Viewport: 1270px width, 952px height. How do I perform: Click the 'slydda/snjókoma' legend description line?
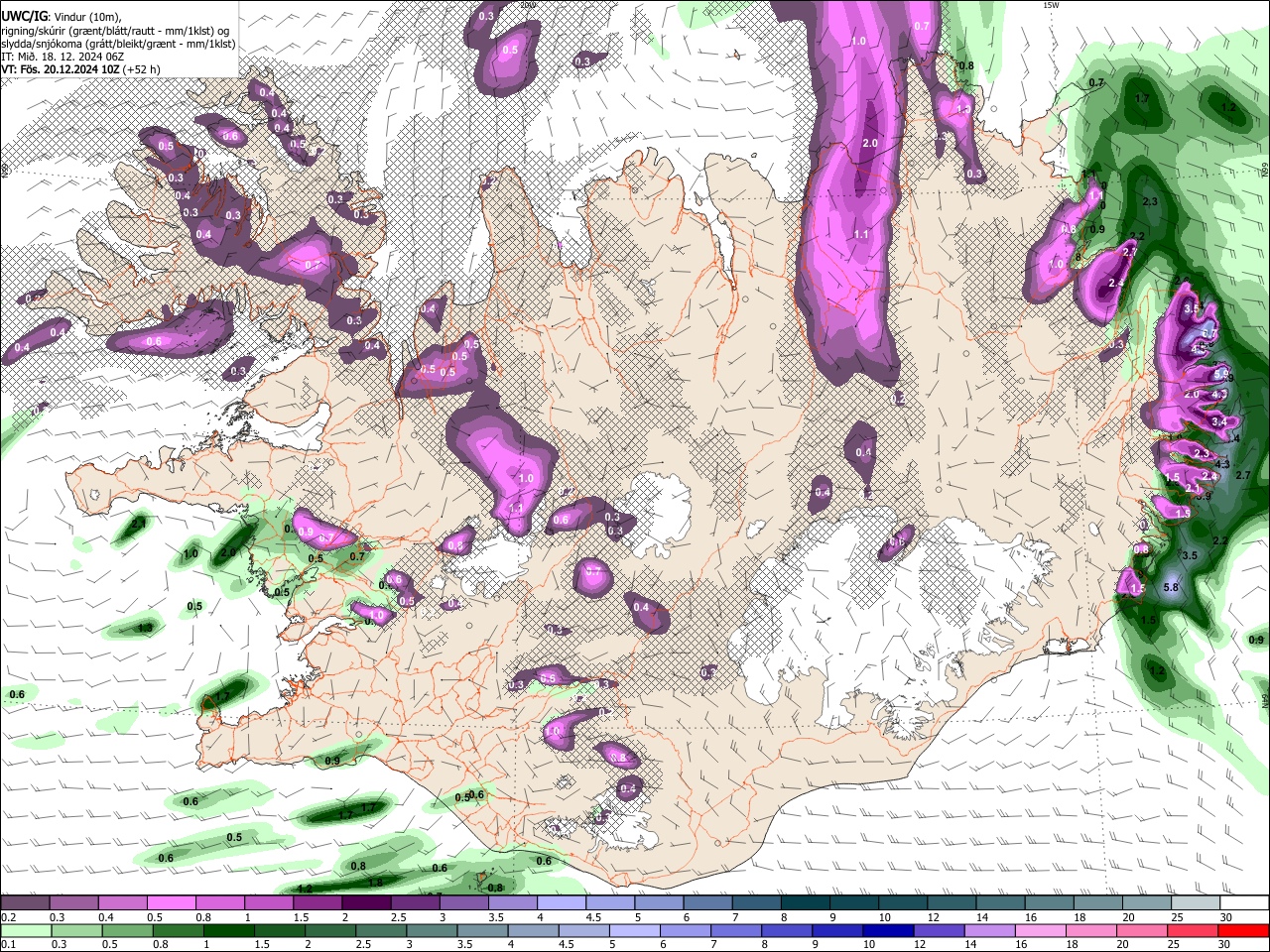117,43
